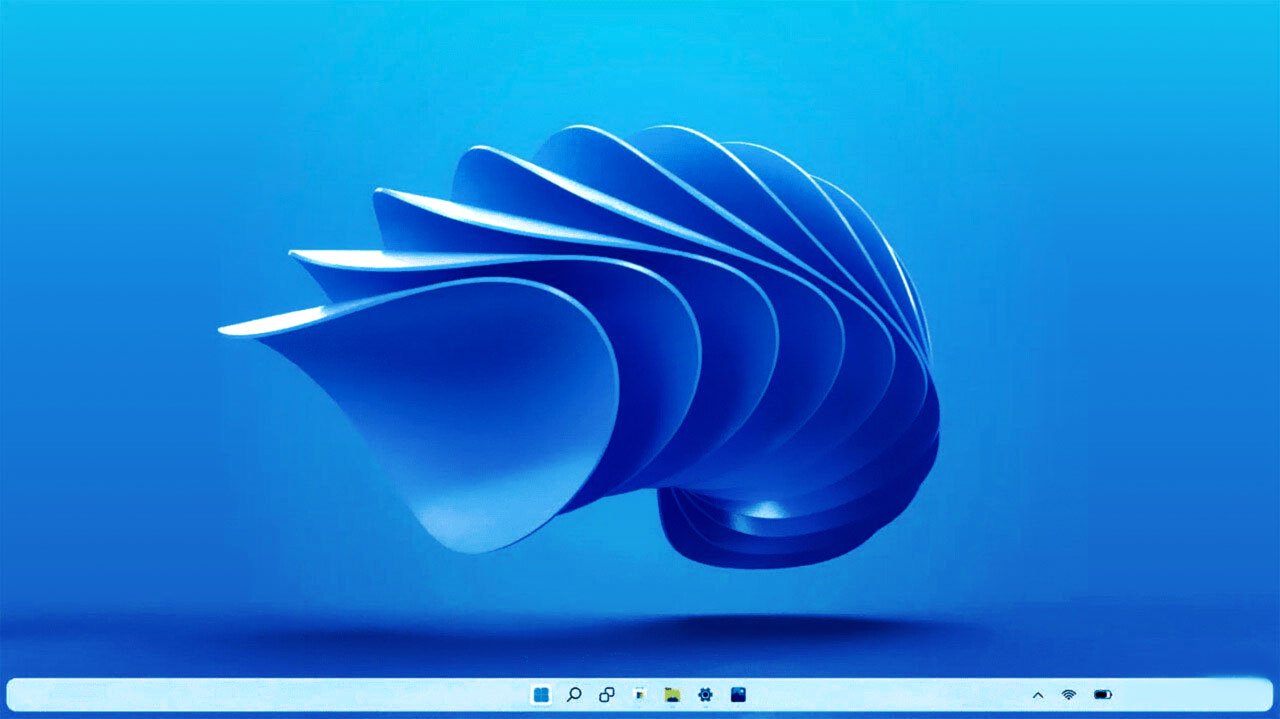Launch File Explorer from the taskbar
1280x719 pixels.
tap(672, 694)
